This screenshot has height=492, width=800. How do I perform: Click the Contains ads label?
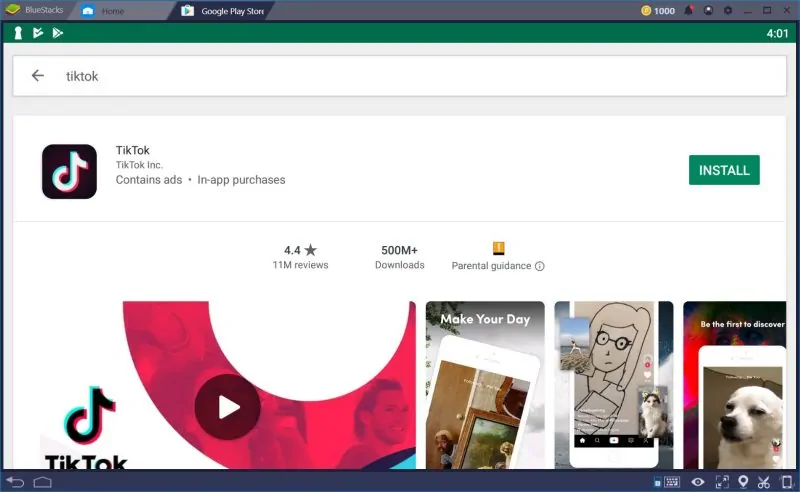(x=148, y=180)
